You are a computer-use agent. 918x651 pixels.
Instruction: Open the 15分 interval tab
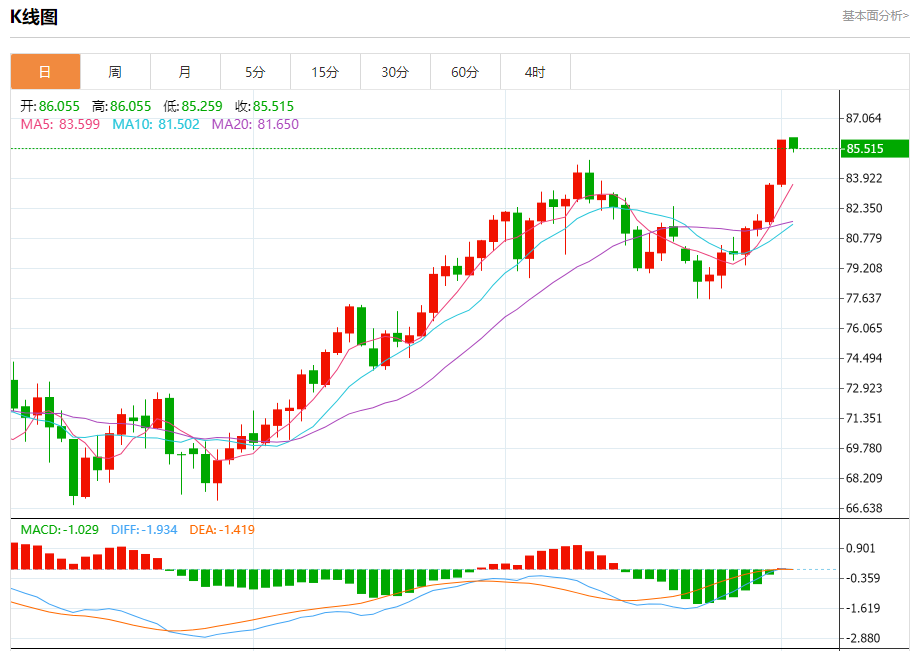(x=326, y=72)
